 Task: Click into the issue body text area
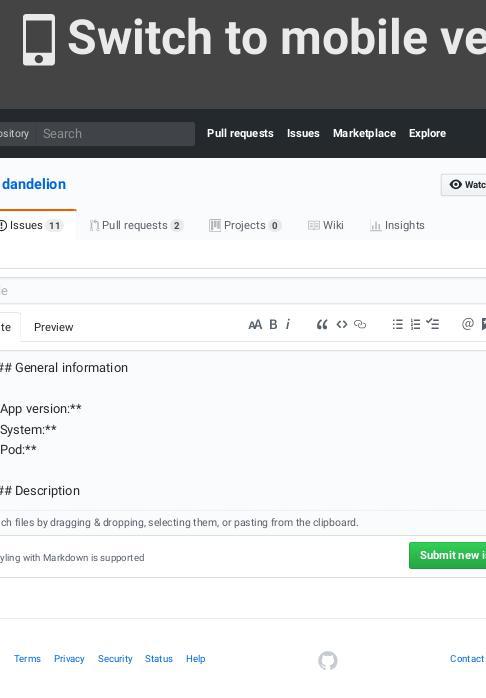coord(243,430)
